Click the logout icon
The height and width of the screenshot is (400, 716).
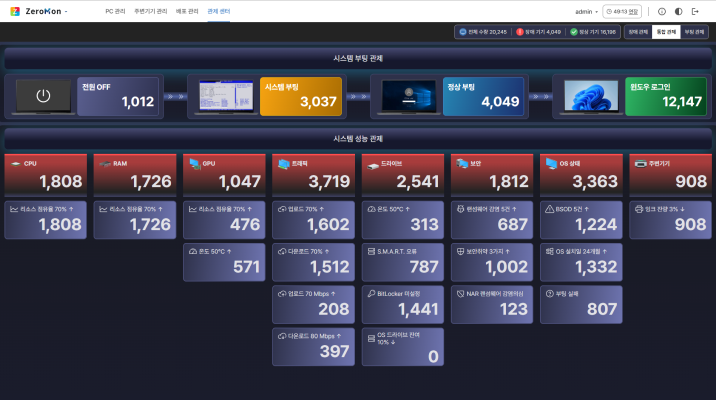pos(695,11)
